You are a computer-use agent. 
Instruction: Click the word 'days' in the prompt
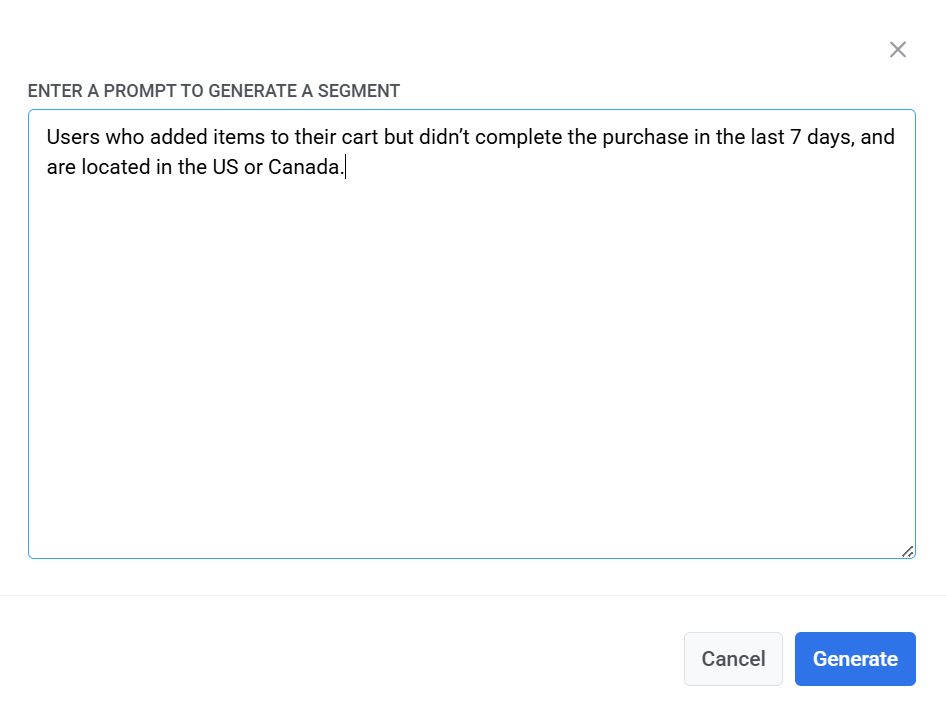coord(830,138)
